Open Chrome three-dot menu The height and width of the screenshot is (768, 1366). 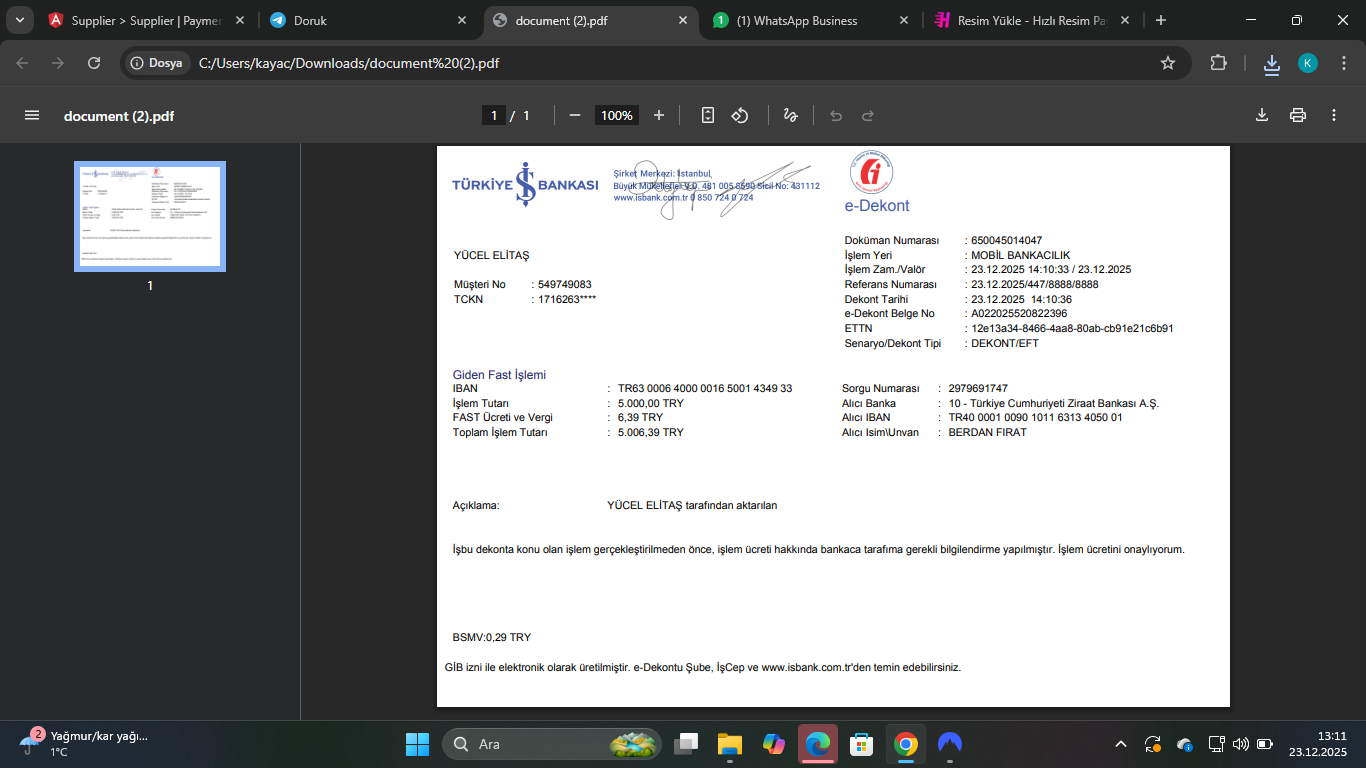click(x=1344, y=63)
